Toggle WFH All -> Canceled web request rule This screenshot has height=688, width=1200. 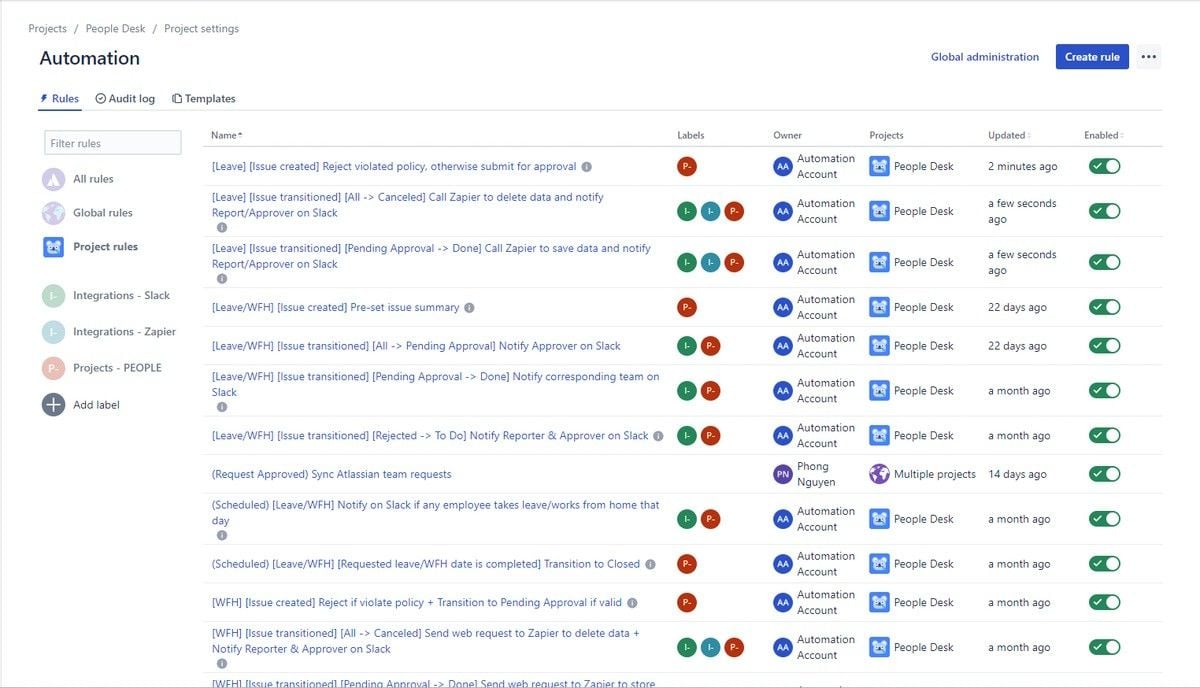click(1104, 647)
